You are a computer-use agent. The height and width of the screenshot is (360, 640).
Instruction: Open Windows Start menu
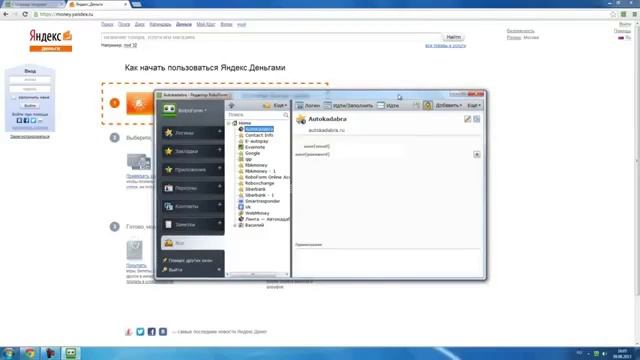point(9,353)
